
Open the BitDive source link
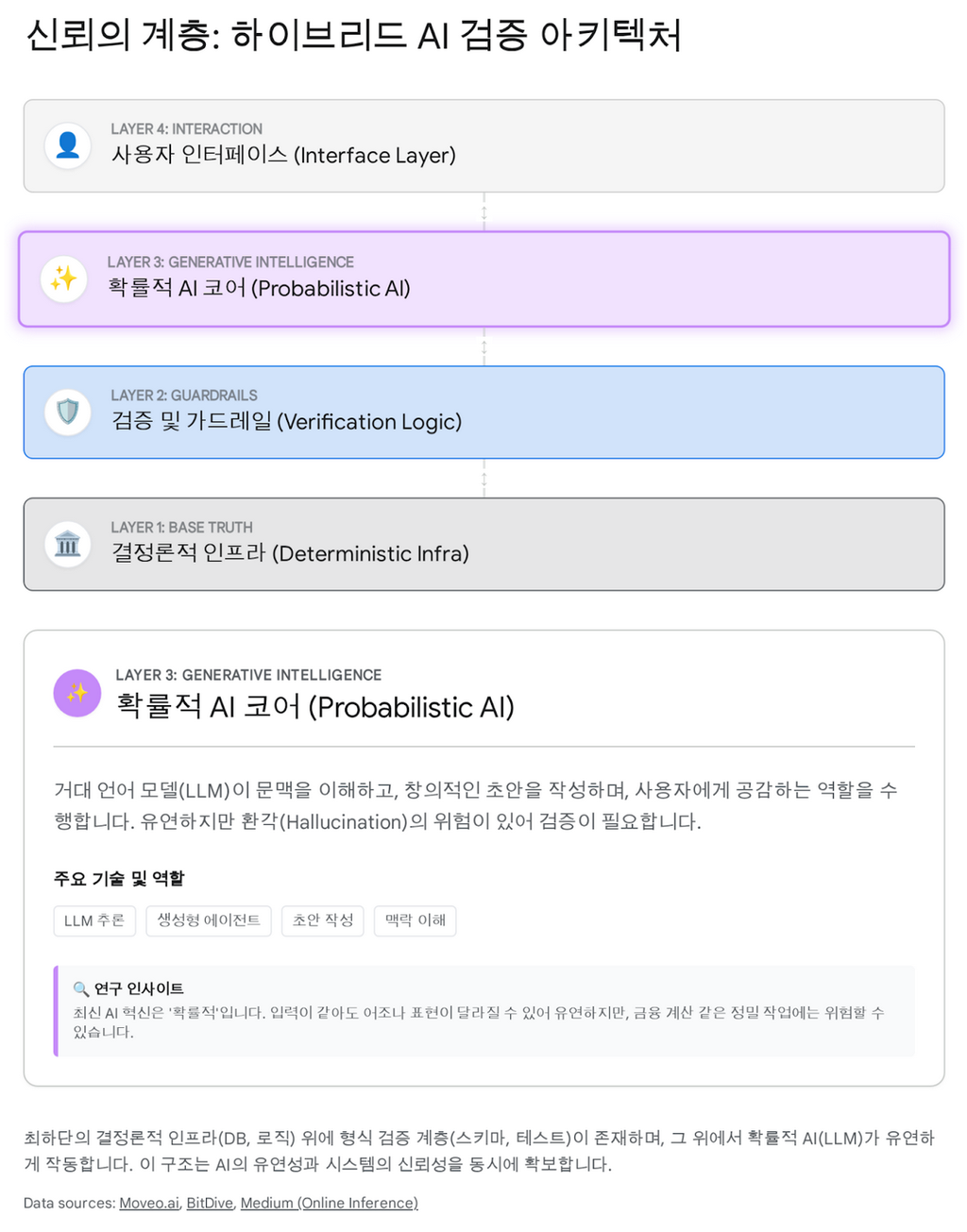[210, 1203]
